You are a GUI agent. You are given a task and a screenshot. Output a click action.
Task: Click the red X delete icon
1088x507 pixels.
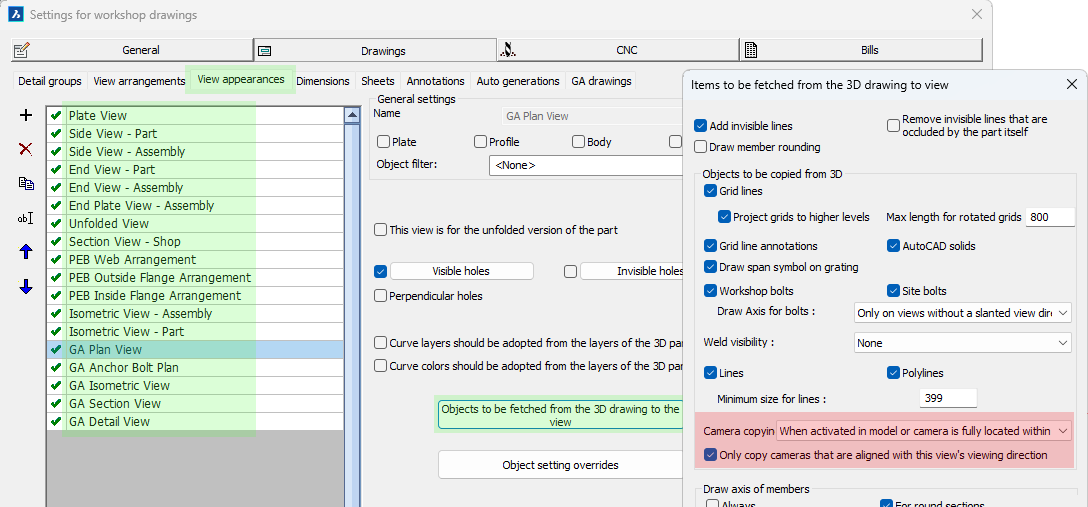click(26, 149)
